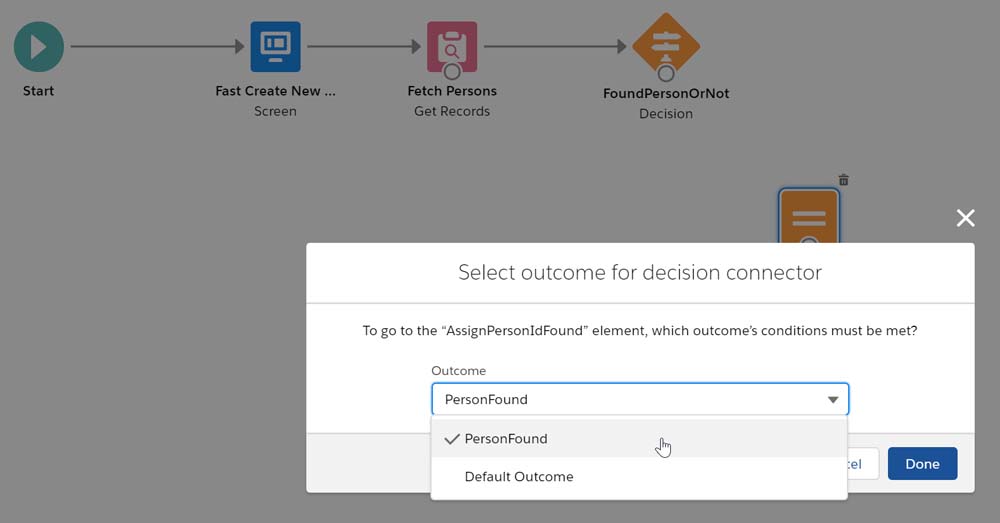The width and height of the screenshot is (1000, 523).
Task: Select the Fast Create New Screen icon
Action: pyautogui.click(x=275, y=46)
